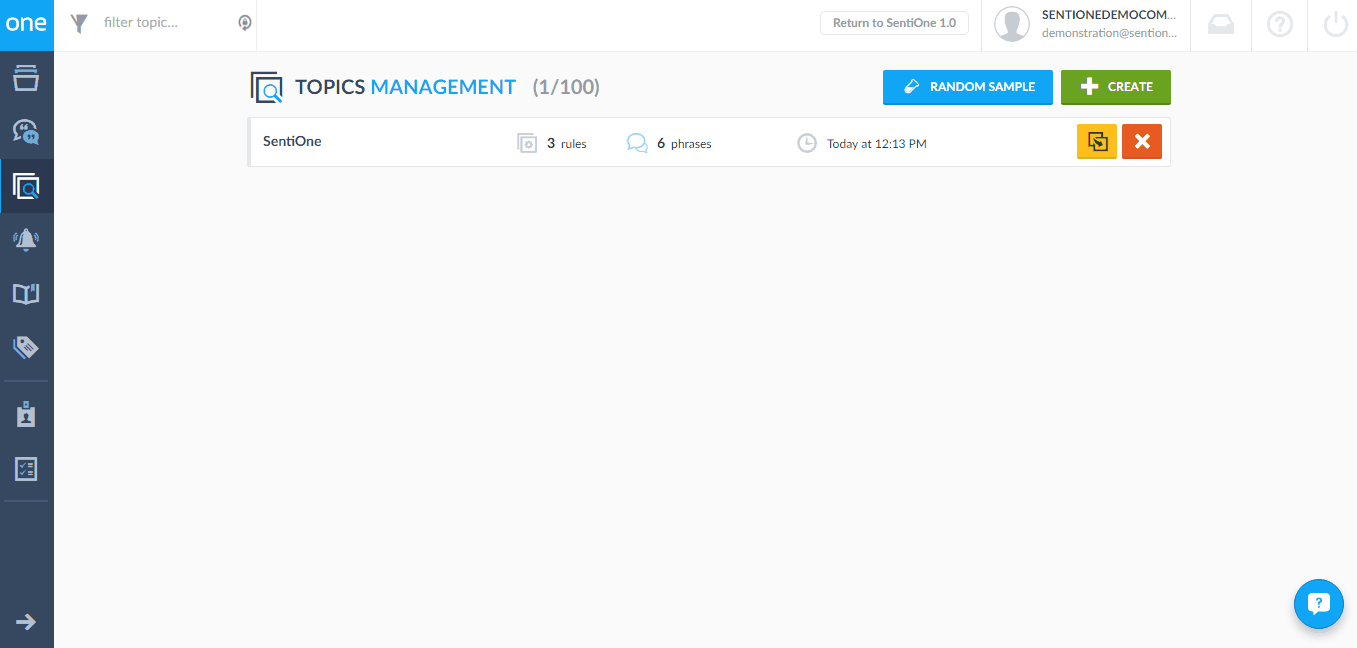The height and width of the screenshot is (648, 1357).
Task: Click Return to SentiOne 1.0 button
Action: 894,23
